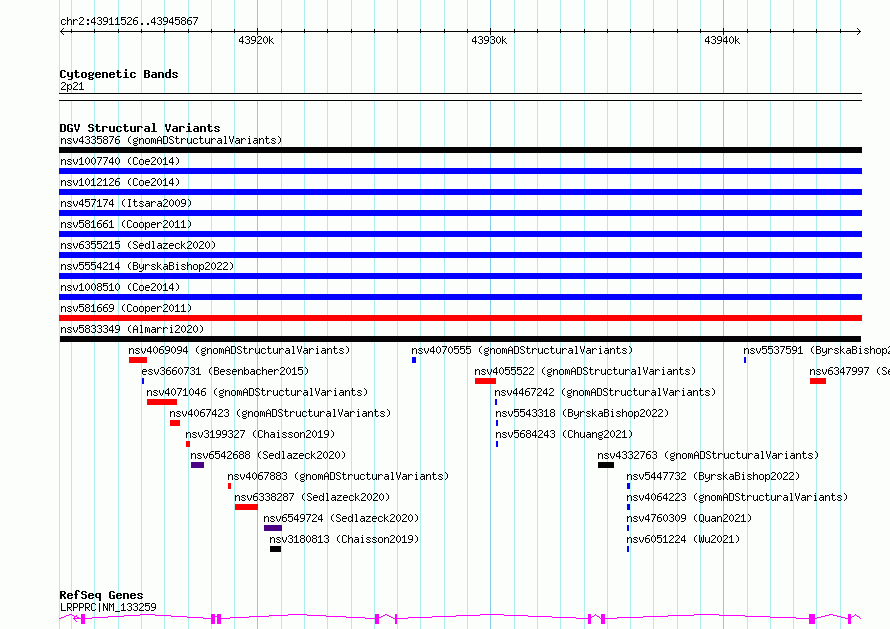
Task: Select nsv4064223 gnomADStructuralVariants label
Action: (x=737, y=497)
